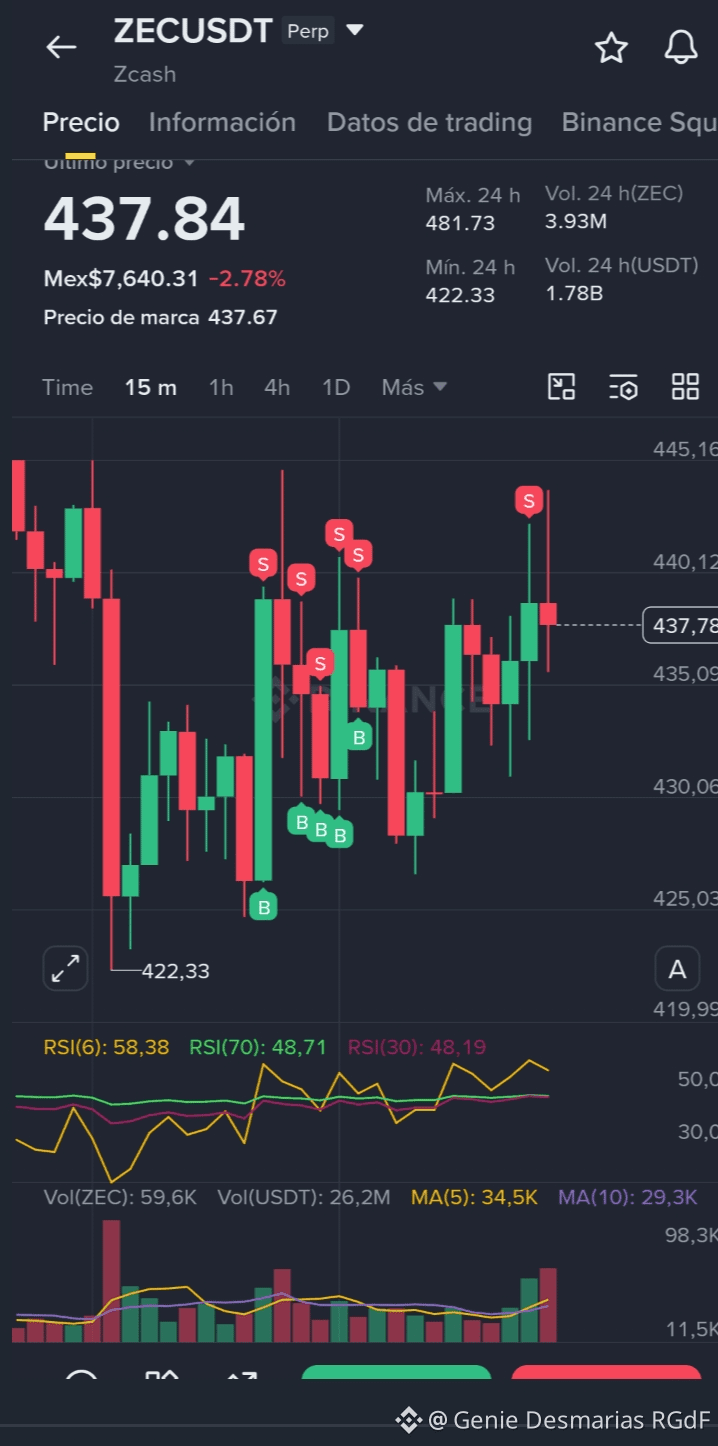Click the S marker above rightmost candle
The width and height of the screenshot is (718, 1446).
pos(529,501)
